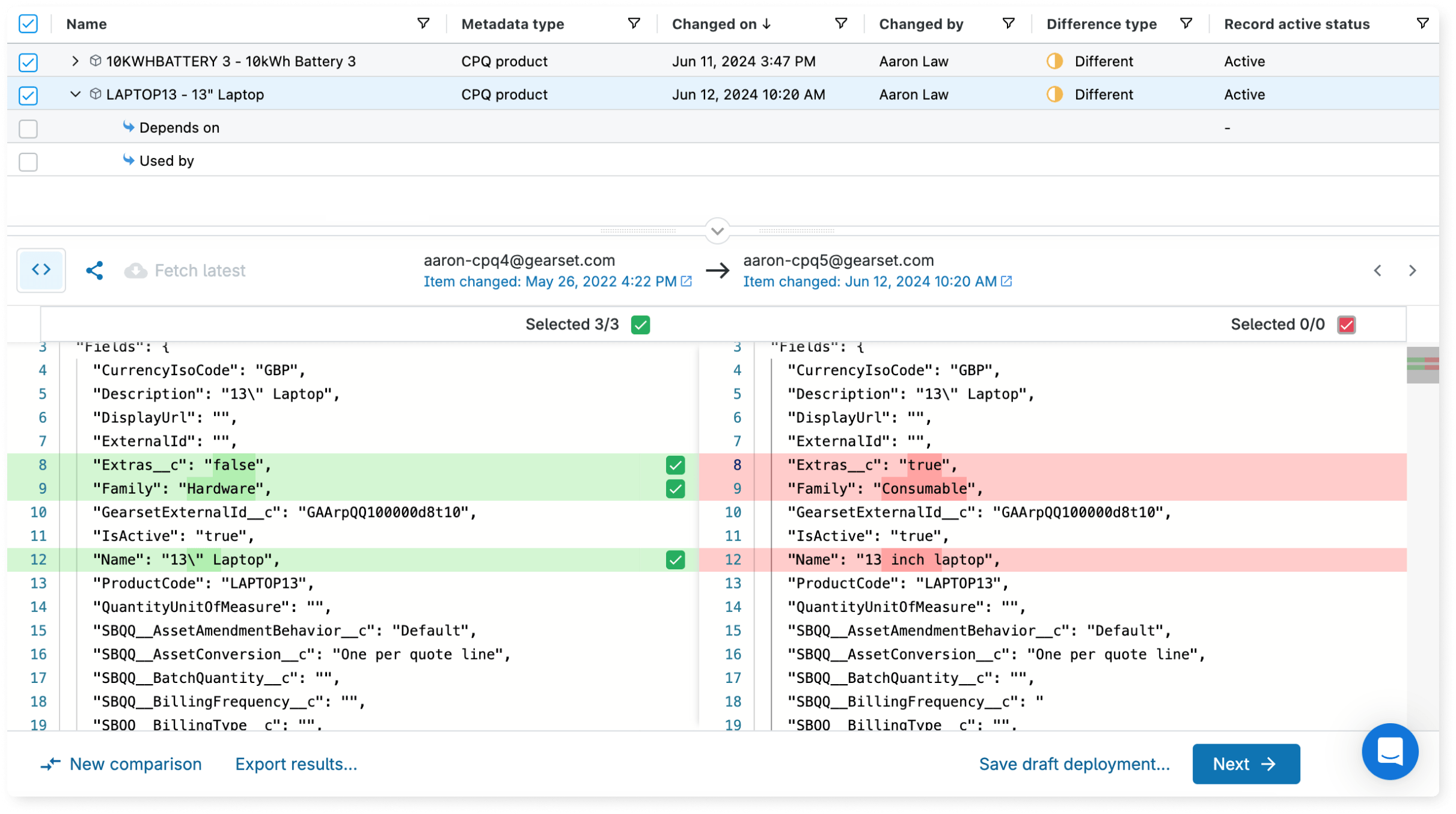Click the share comparison icon
The width and height of the screenshot is (1456, 814).
tap(95, 270)
